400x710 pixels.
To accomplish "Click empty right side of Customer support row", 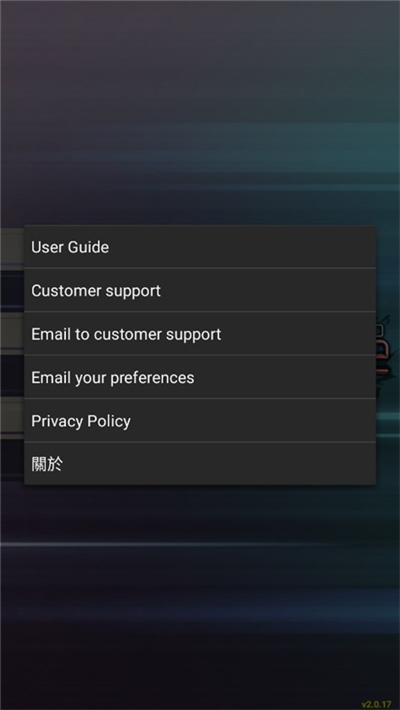I will coord(272,290).
